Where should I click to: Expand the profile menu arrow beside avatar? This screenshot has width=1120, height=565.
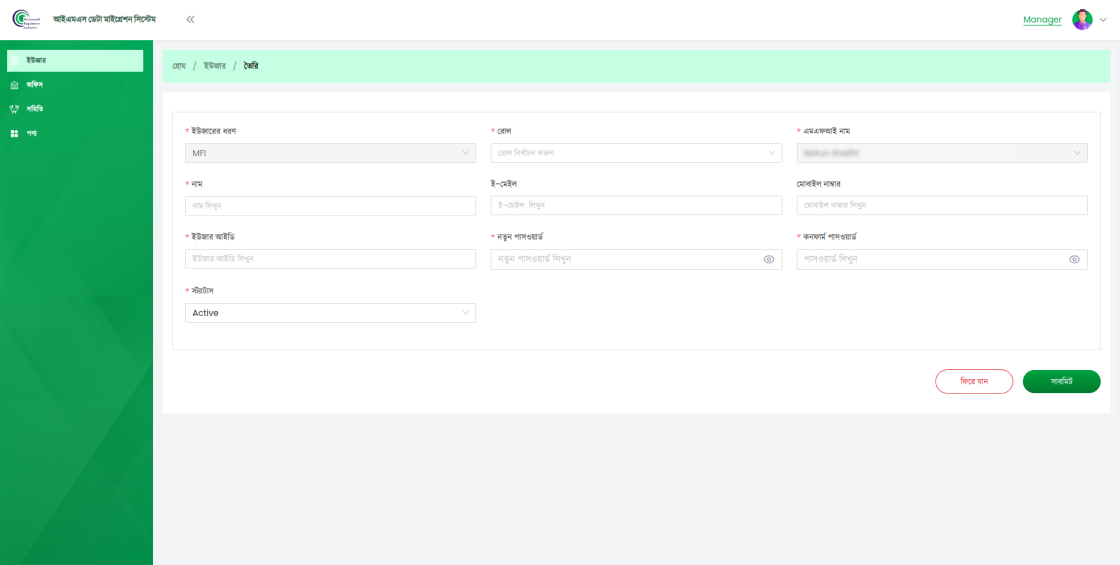(1103, 20)
